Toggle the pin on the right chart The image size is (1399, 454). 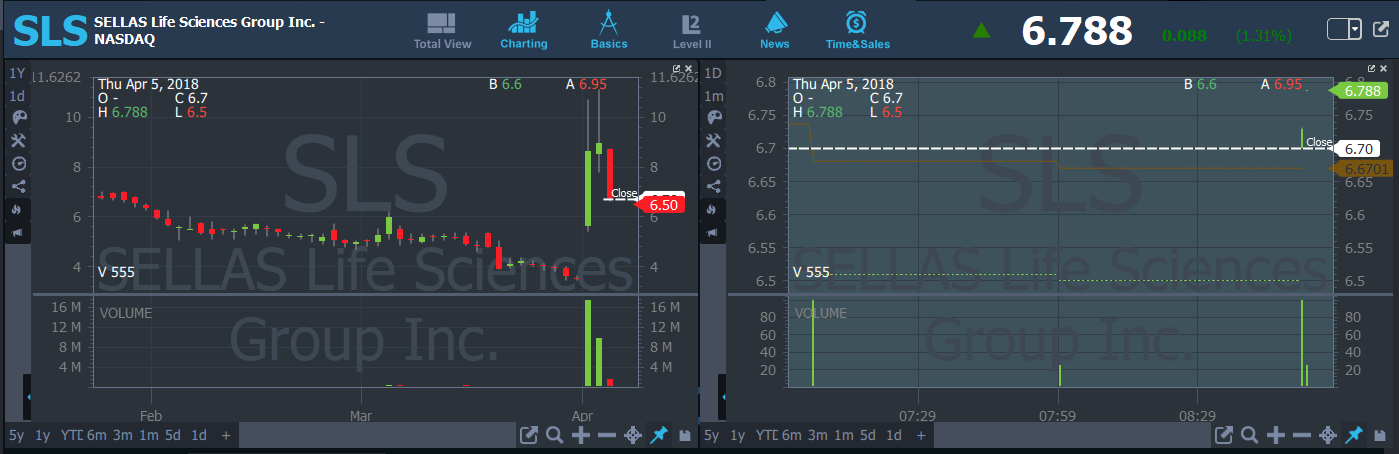[x=1355, y=435]
